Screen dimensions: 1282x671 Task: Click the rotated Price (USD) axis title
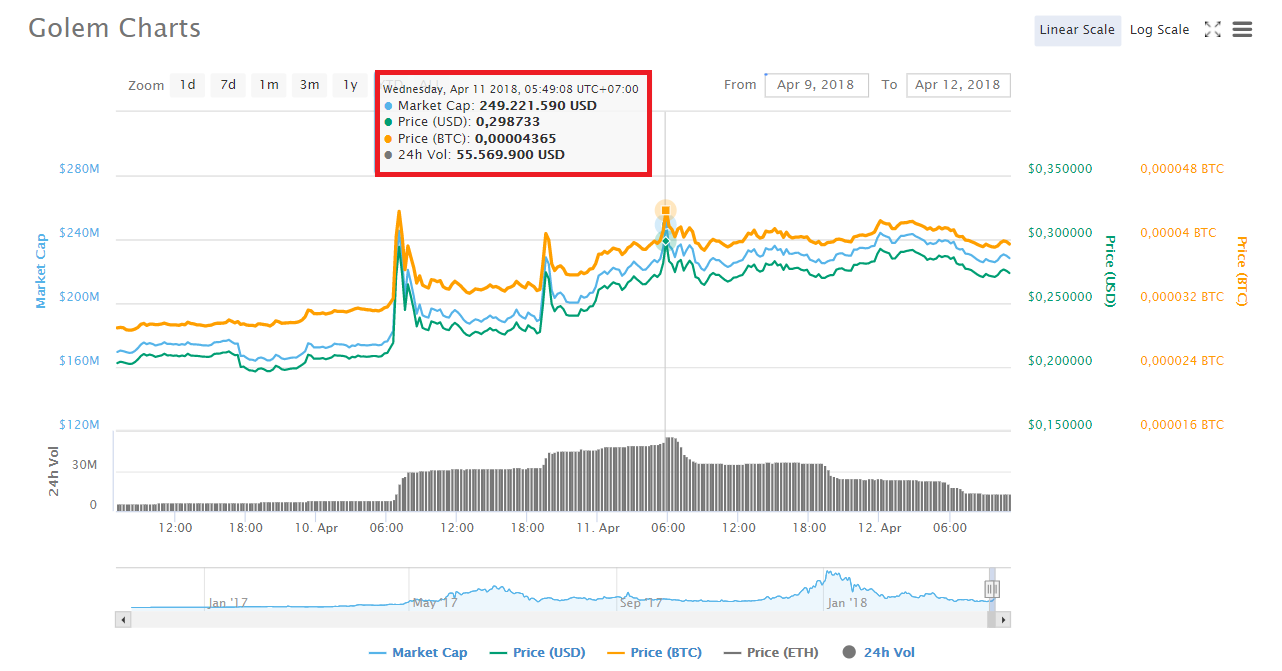click(1110, 271)
